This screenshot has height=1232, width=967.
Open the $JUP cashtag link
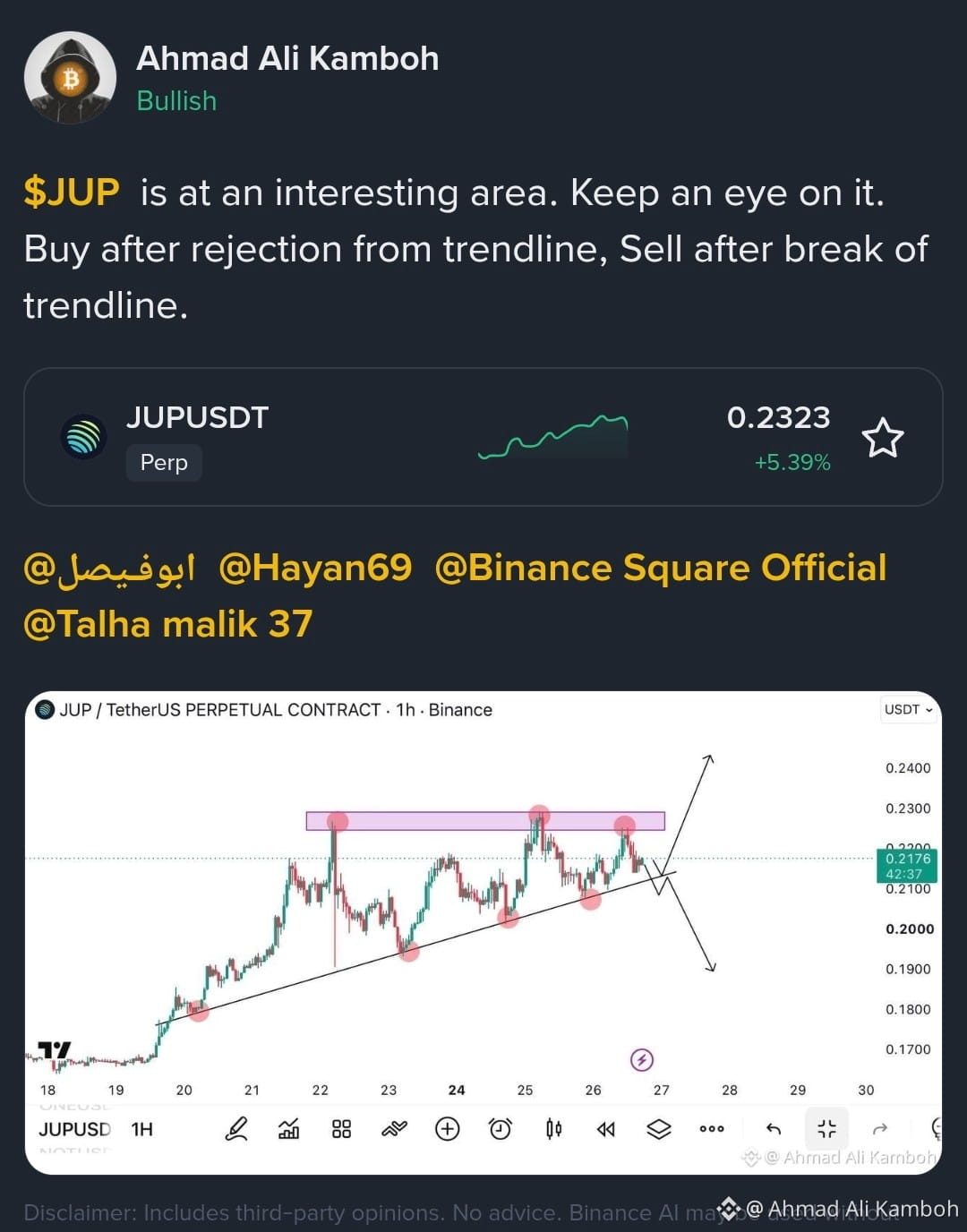tap(72, 192)
